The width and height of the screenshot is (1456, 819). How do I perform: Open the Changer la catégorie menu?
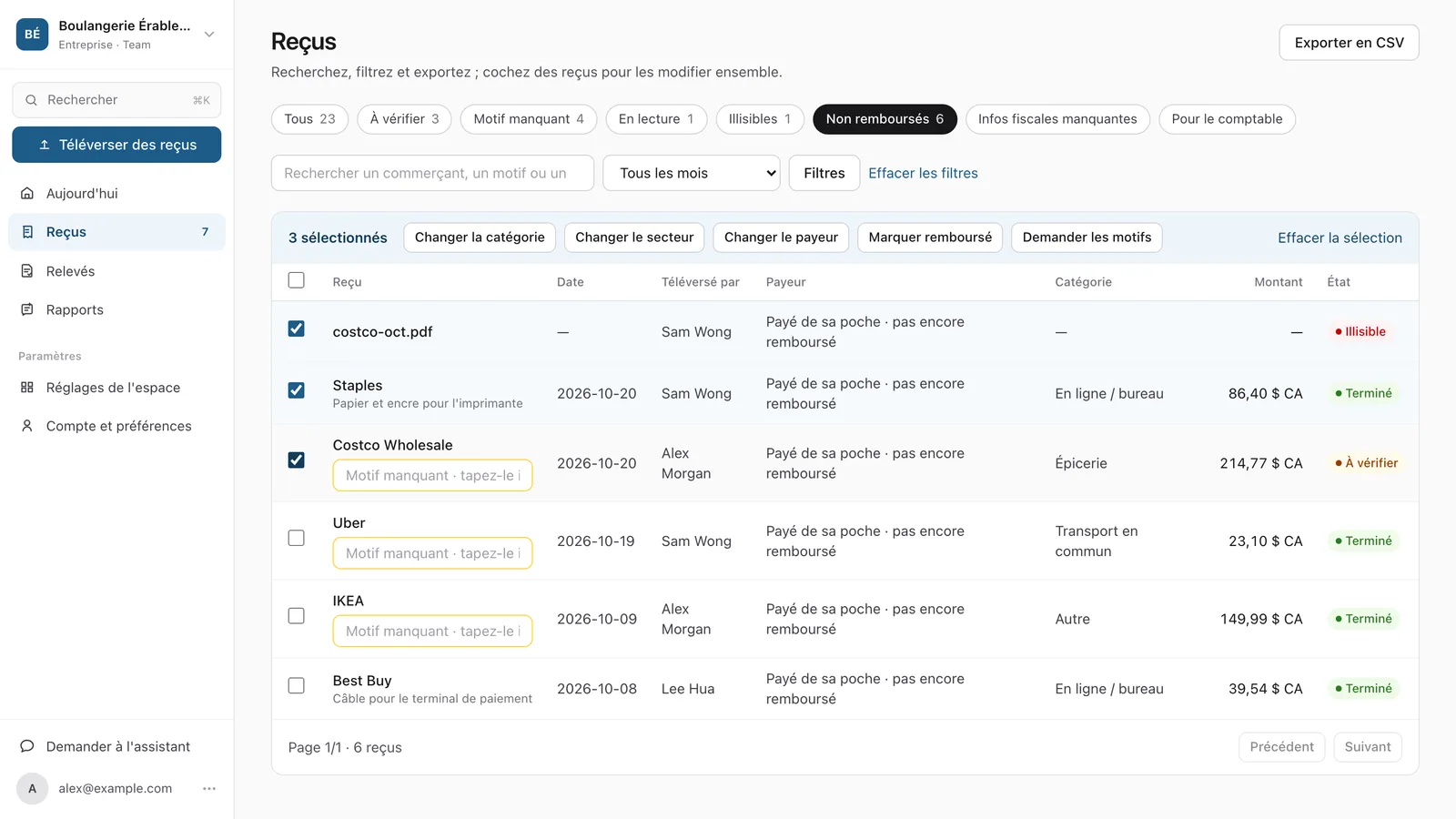click(480, 238)
